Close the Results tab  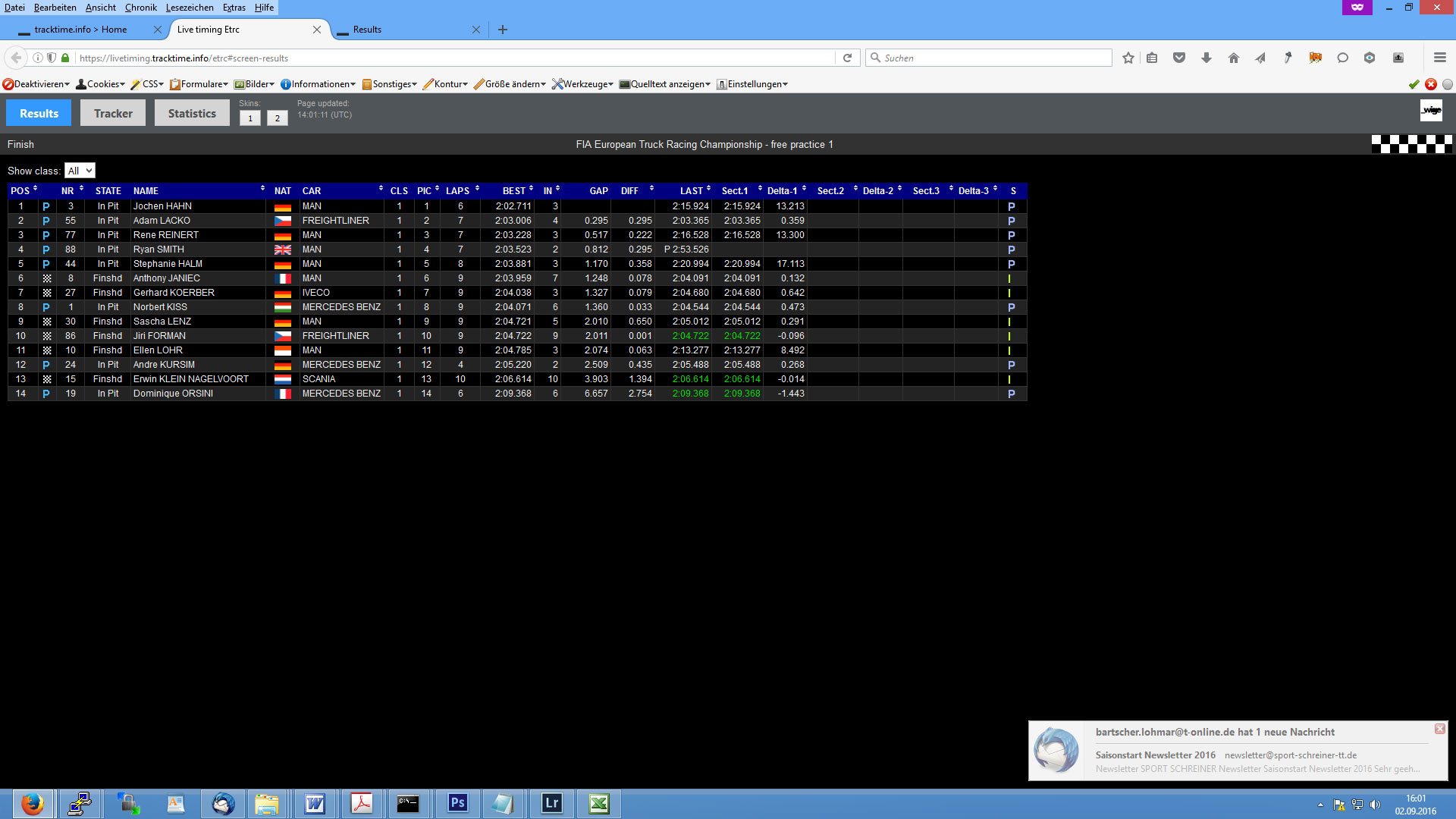(x=476, y=30)
